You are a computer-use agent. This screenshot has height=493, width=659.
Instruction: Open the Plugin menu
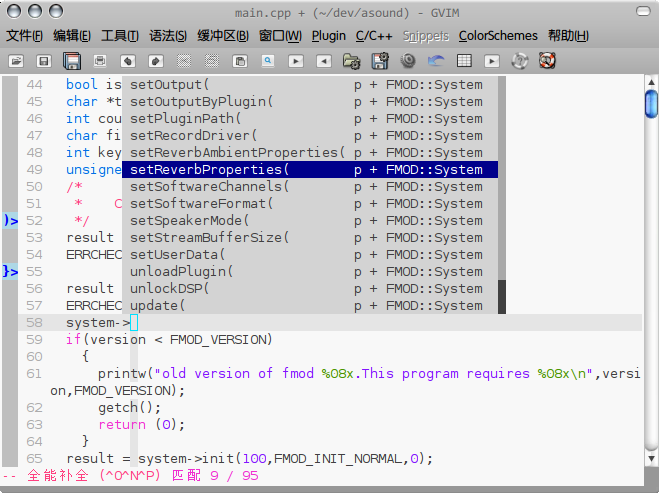click(x=329, y=36)
